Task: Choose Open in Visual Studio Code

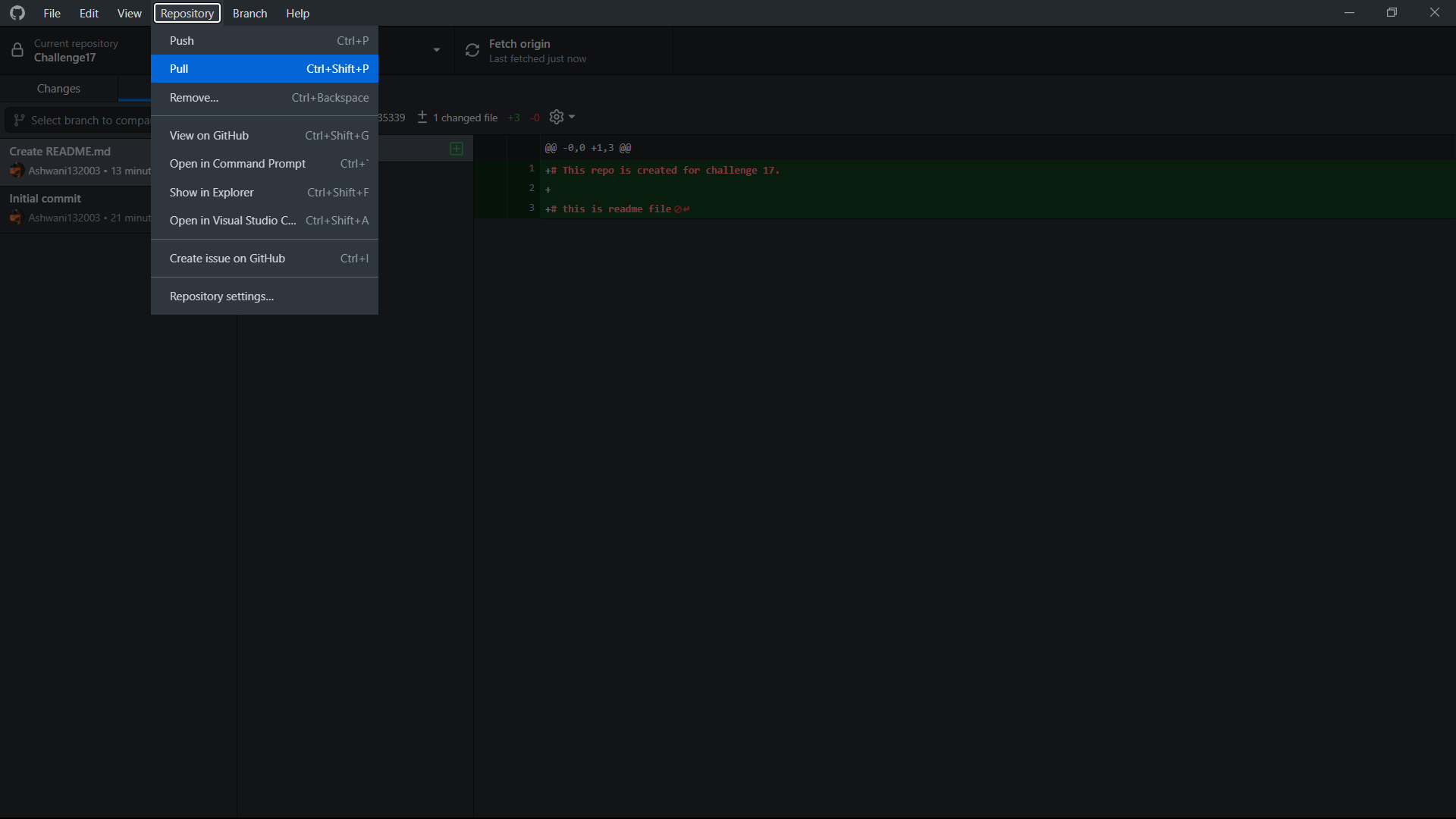Action: click(232, 220)
